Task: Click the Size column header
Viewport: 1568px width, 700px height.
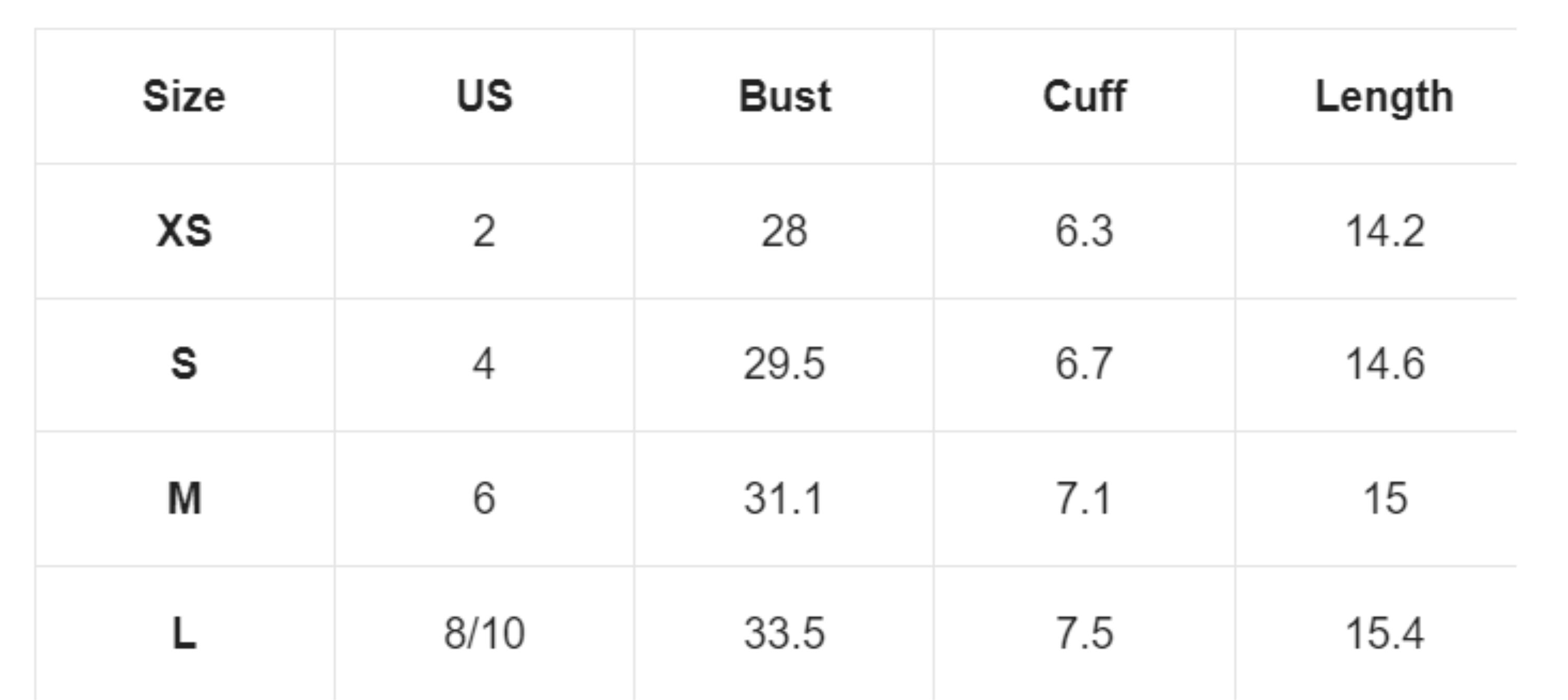Action: click(184, 97)
